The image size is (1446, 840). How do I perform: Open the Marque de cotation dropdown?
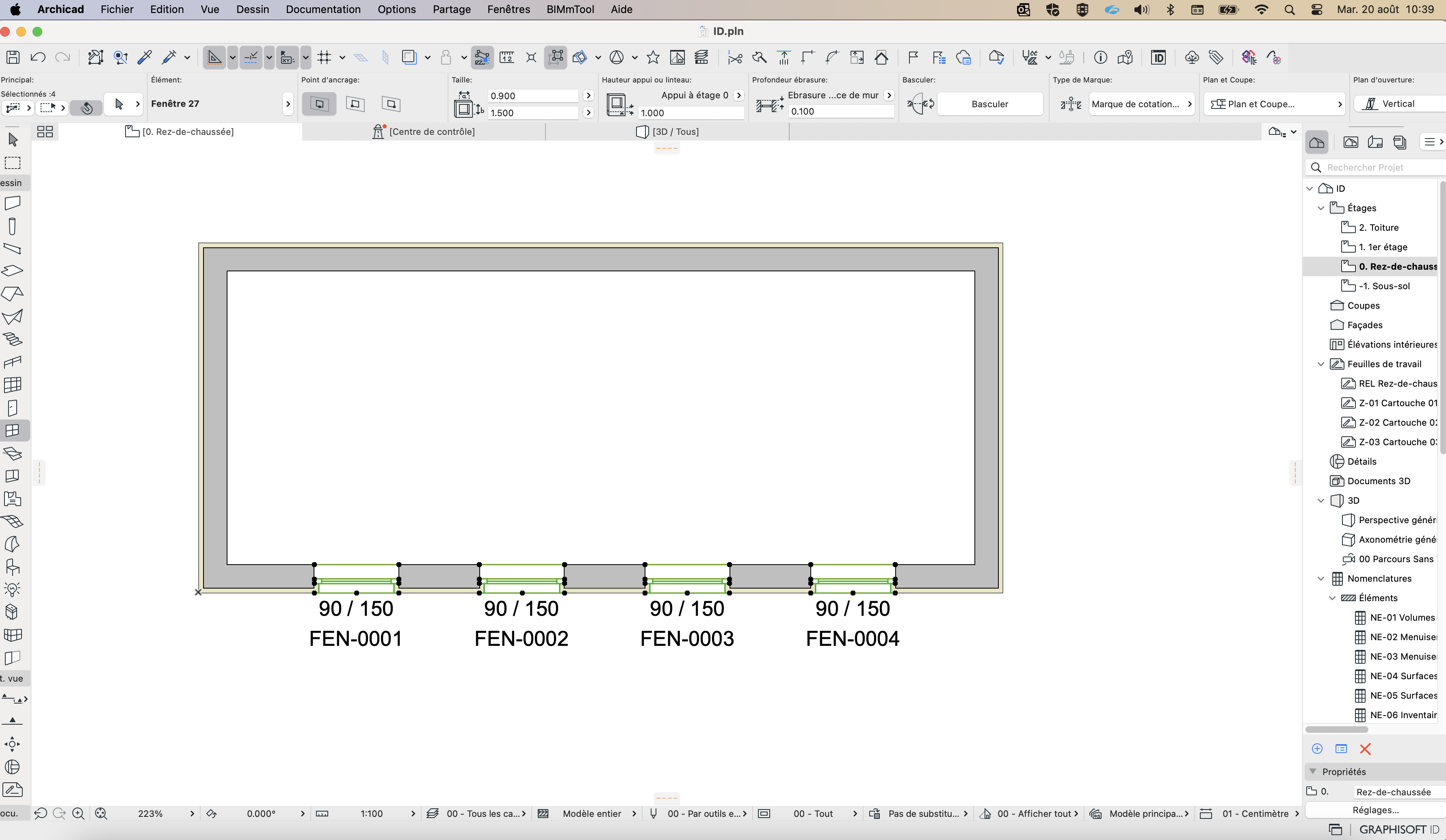[1142, 104]
